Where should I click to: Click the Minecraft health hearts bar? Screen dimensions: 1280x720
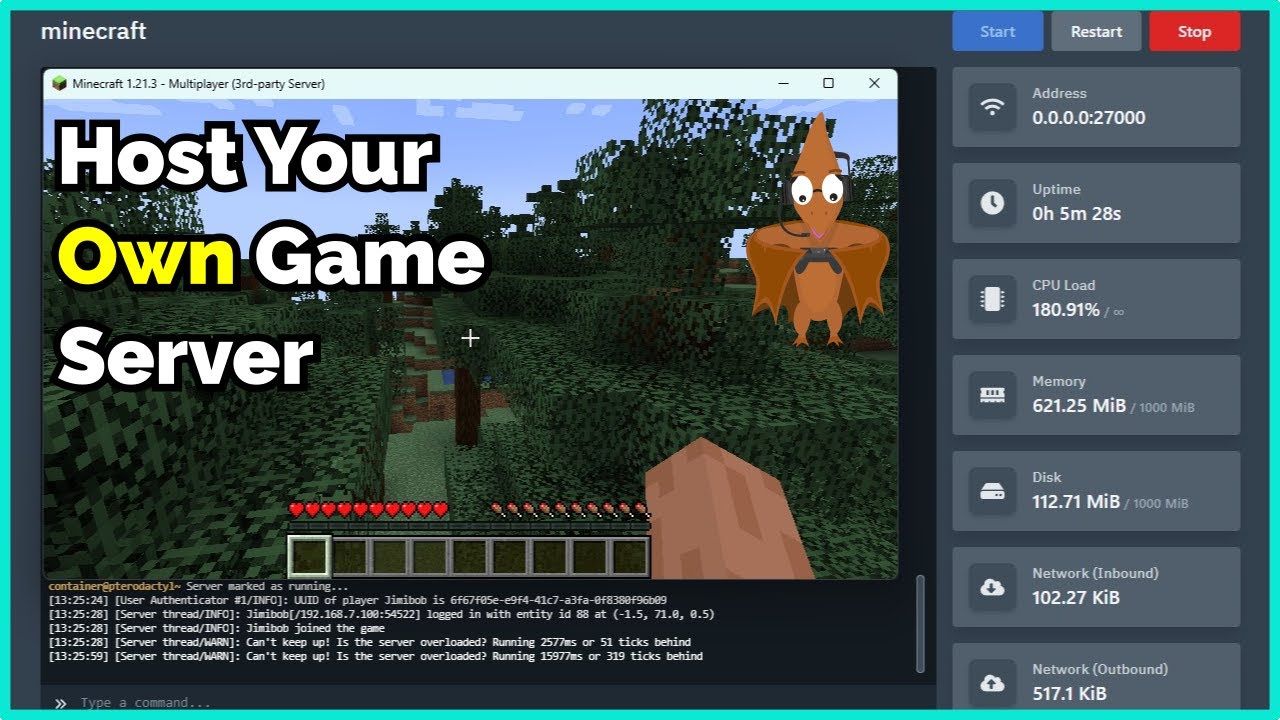(x=369, y=510)
